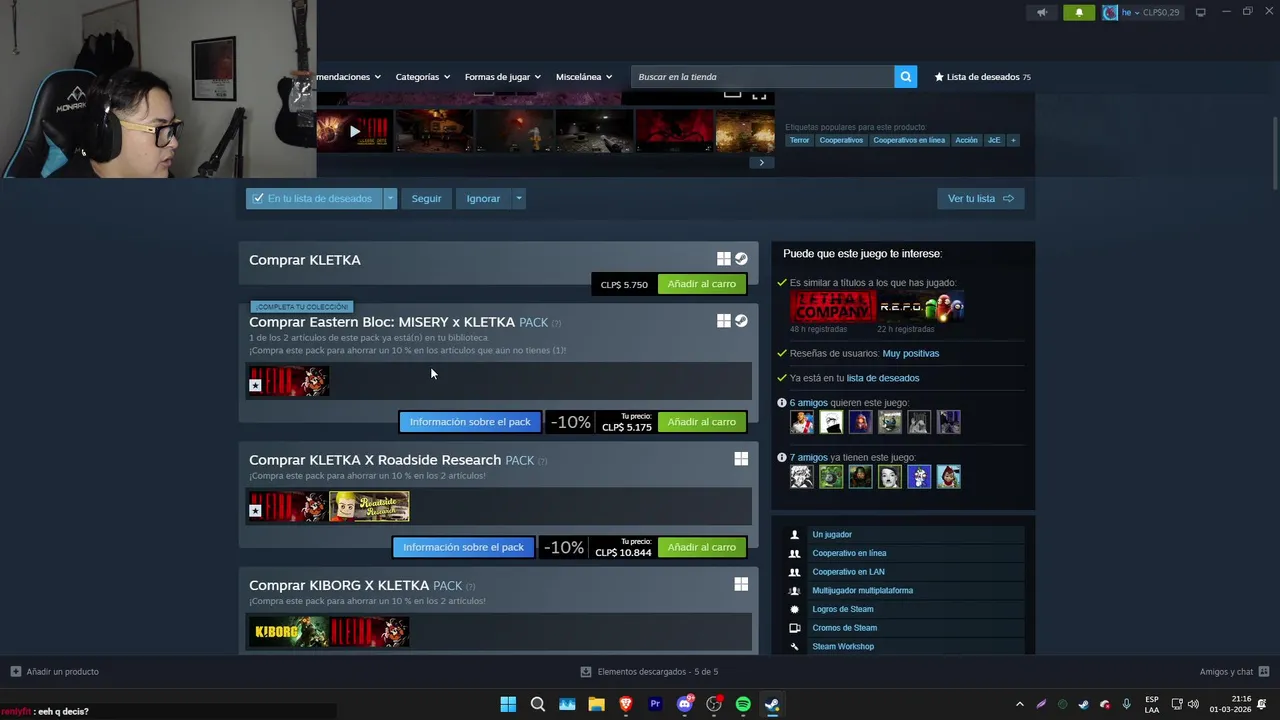This screenshot has width=1280, height=720.
Task: Add KLETKA X Roadside Research pack to cart
Action: pos(701,547)
